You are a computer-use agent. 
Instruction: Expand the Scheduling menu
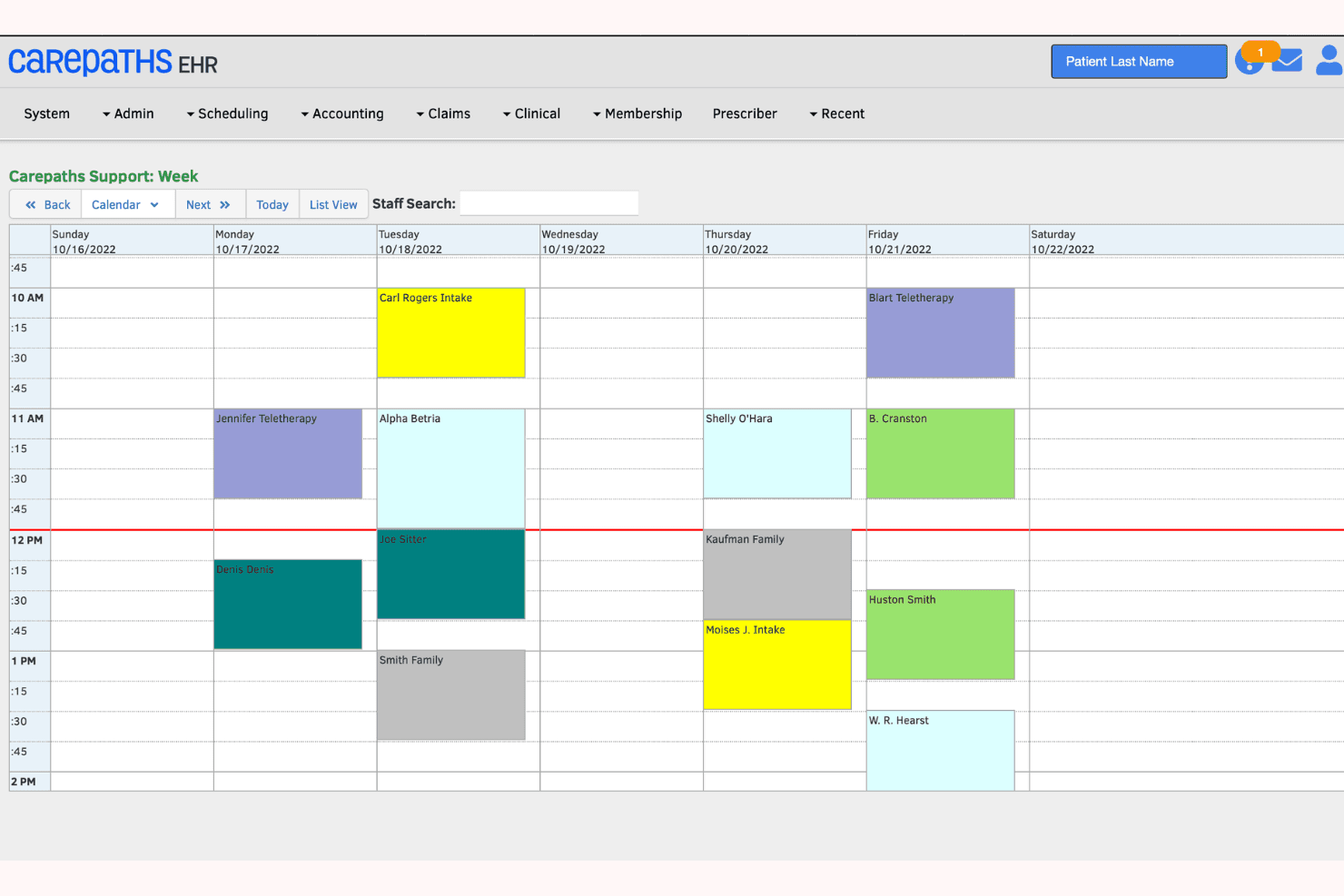227,113
